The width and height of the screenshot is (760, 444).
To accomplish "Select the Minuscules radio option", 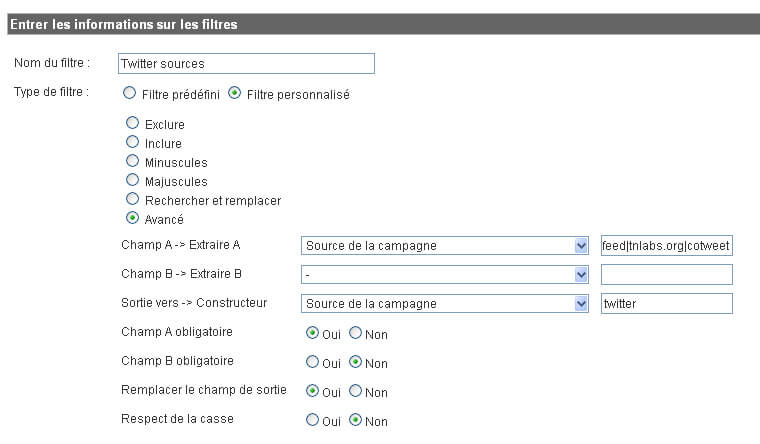I will (x=132, y=160).
